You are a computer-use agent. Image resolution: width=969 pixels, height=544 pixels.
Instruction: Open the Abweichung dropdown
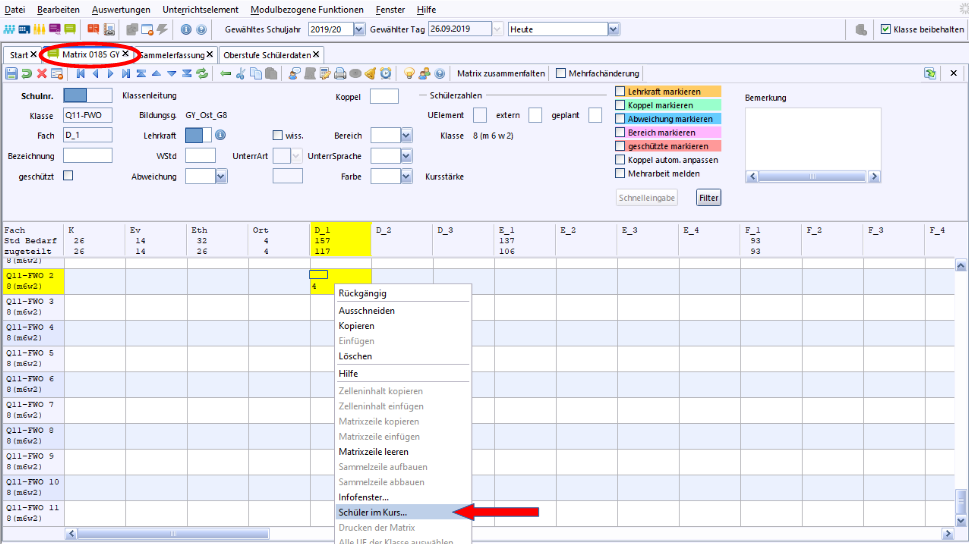point(221,176)
